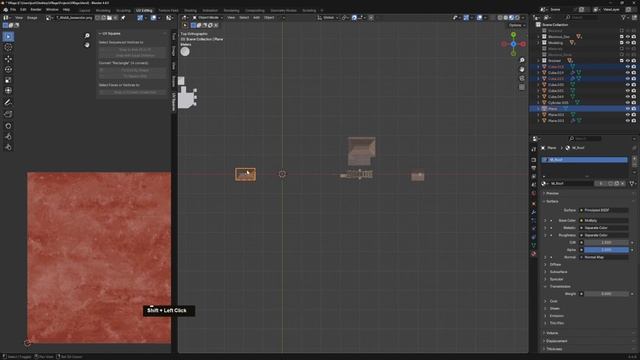Screen dimensions: 640x360
Task: Activate the Scale tool in UV editor
Action: [8, 80]
